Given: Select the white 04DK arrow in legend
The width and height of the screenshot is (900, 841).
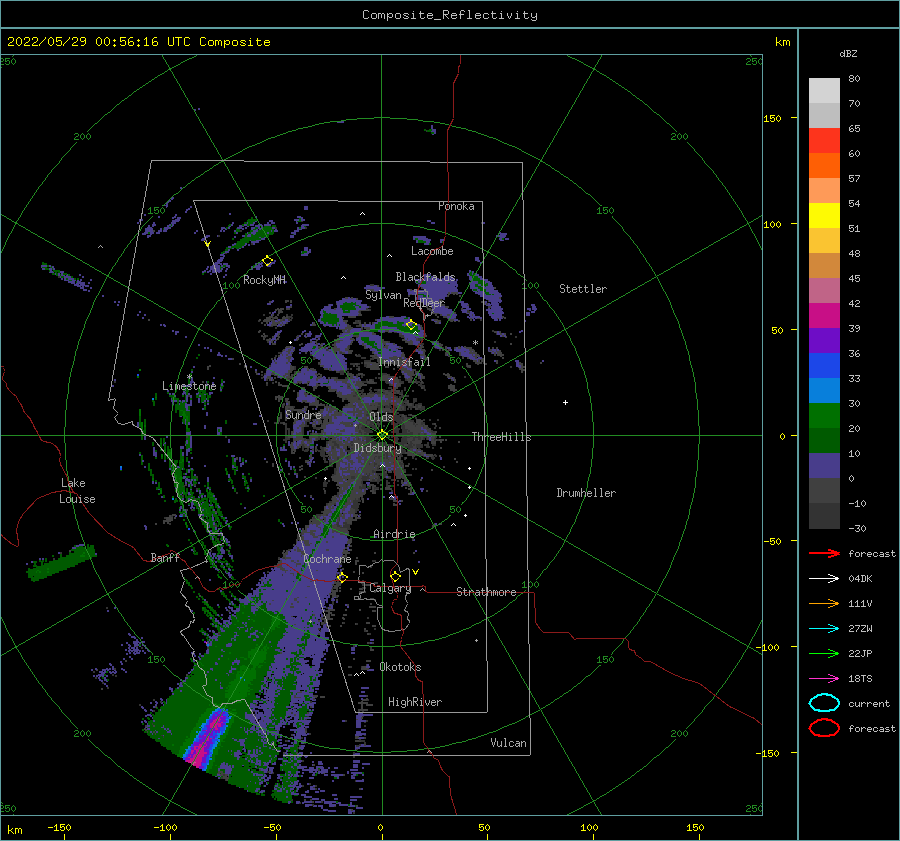Looking at the screenshot, I should (824, 578).
